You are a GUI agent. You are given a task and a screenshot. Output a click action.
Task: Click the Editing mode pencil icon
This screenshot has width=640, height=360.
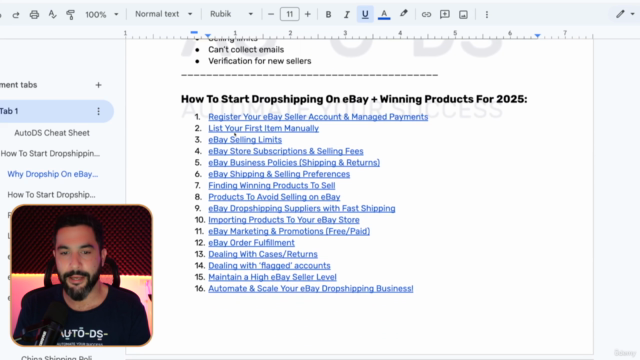[x=620, y=14]
